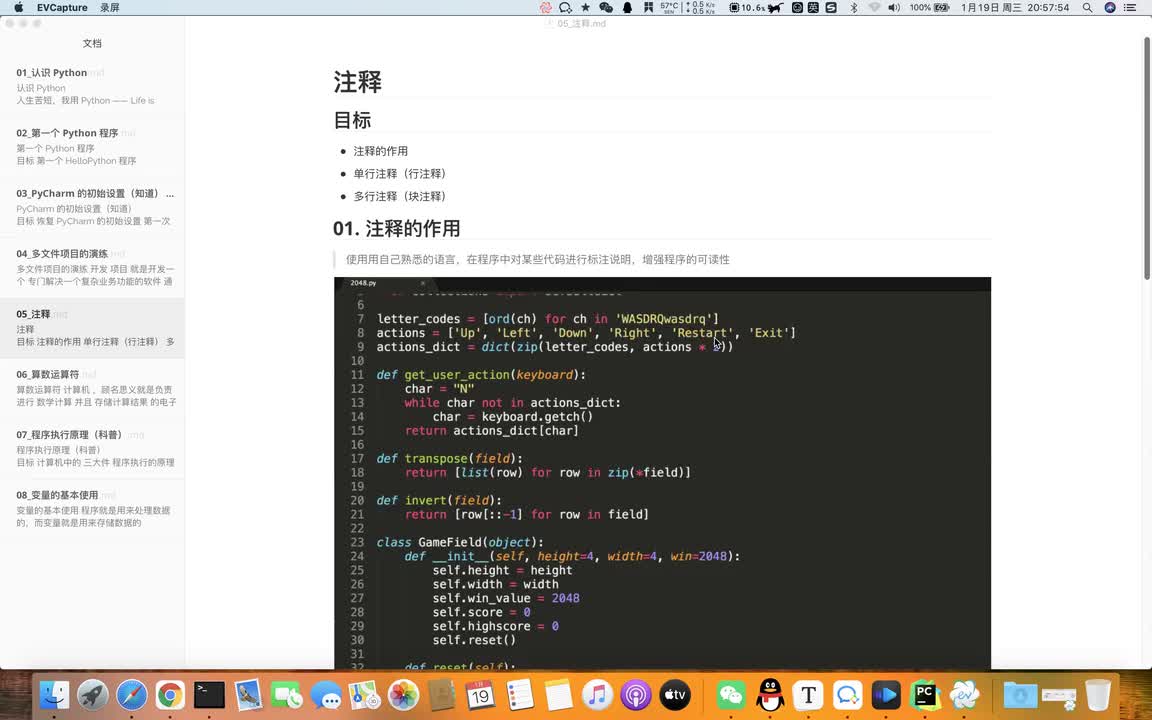
Task: Open Notes app in the Dock
Action: click(x=558, y=694)
